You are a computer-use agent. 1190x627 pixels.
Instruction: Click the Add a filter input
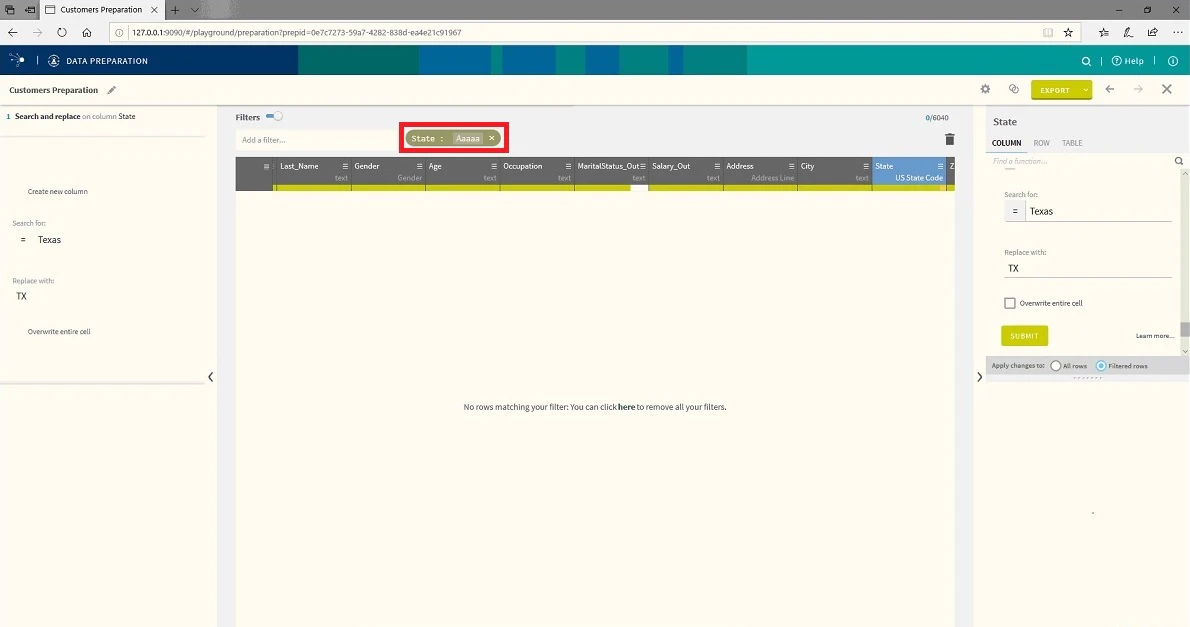coord(317,140)
